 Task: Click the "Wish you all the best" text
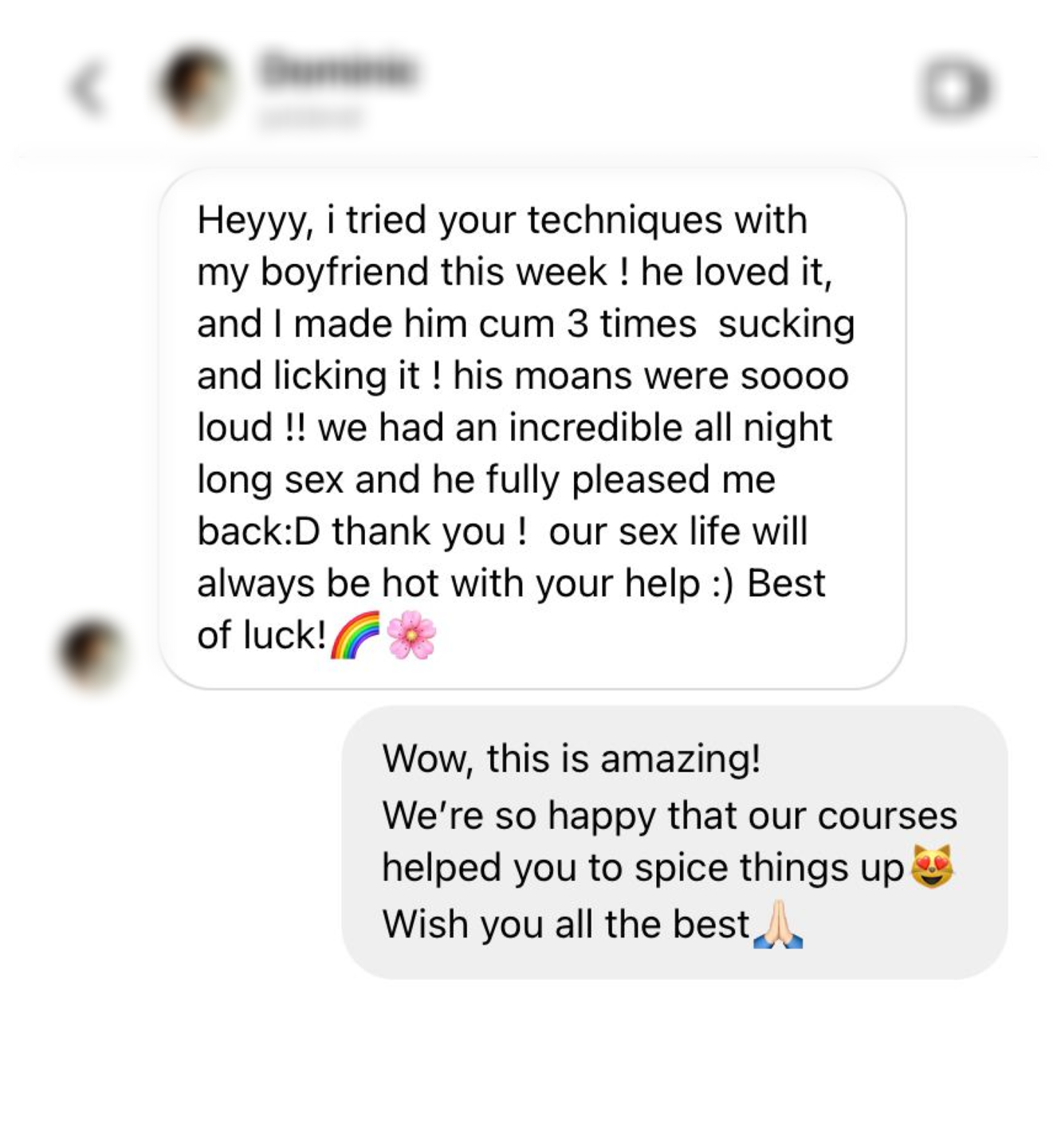click(567, 925)
